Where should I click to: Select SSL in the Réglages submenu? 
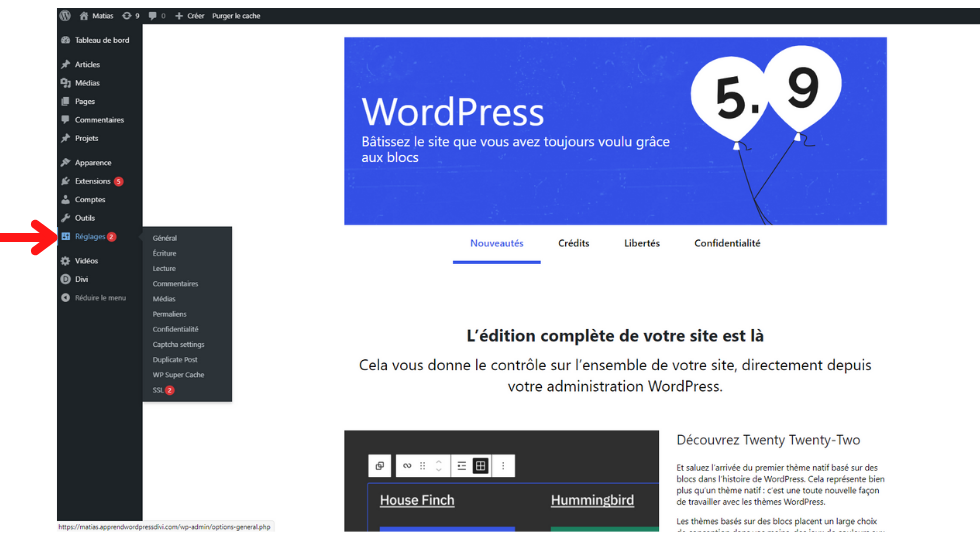158,390
